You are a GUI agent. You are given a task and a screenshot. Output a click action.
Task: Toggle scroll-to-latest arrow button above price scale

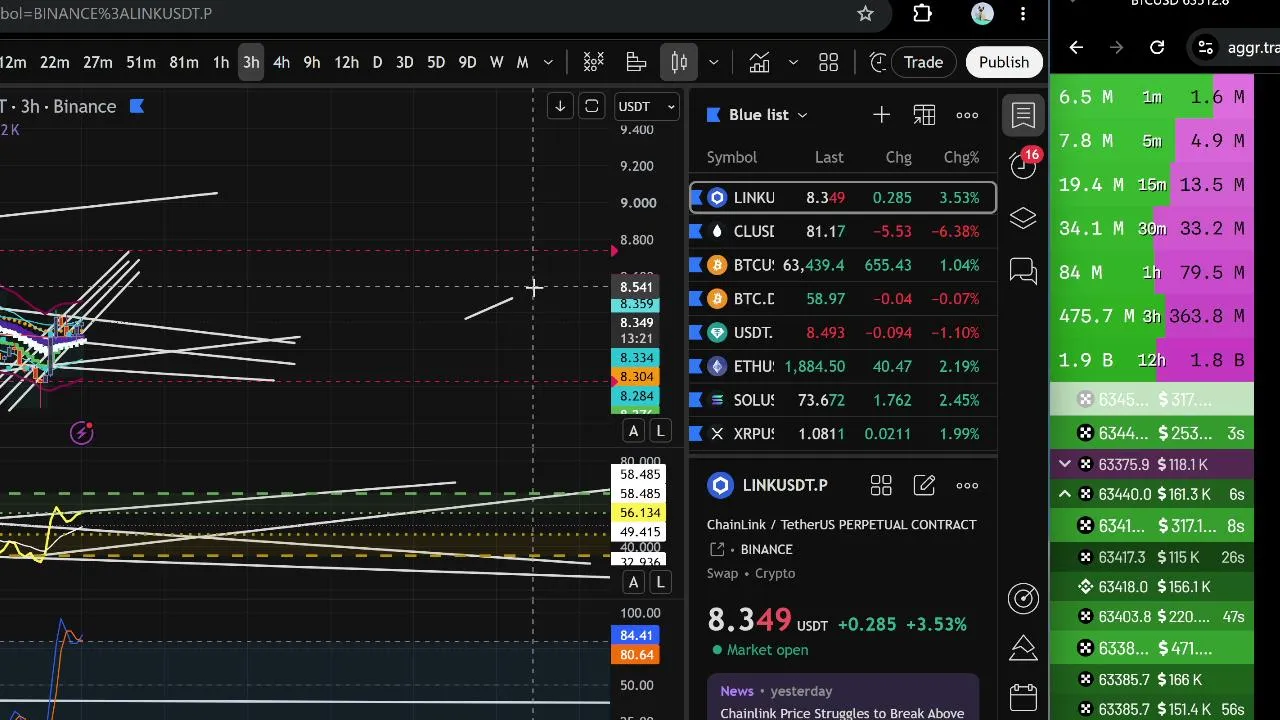(560, 106)
